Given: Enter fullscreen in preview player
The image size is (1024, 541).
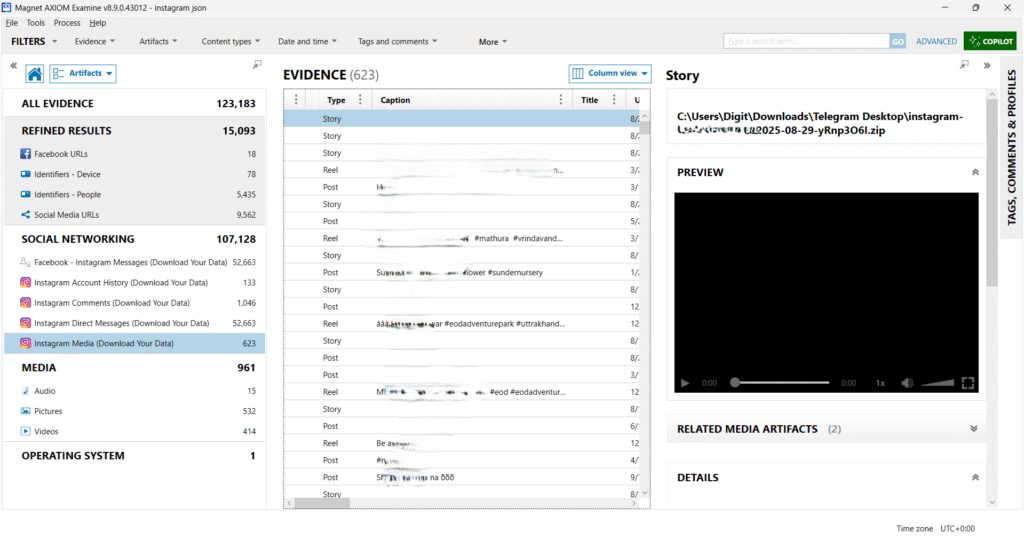Looking at the screenshot, I should click(968, 384).
